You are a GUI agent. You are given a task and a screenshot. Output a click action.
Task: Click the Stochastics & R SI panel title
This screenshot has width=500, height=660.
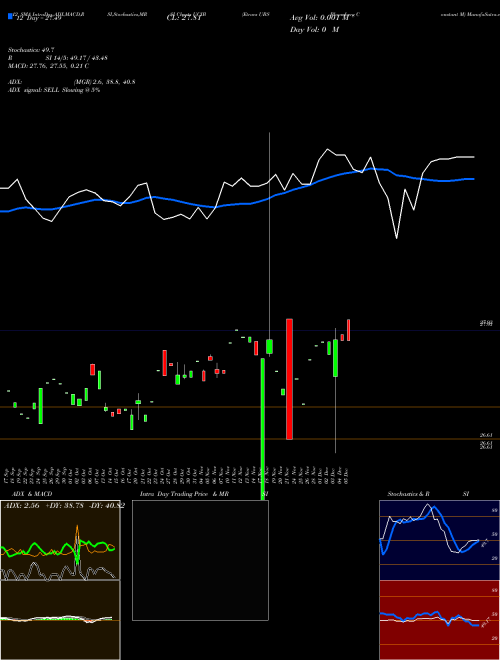[428, 494]
